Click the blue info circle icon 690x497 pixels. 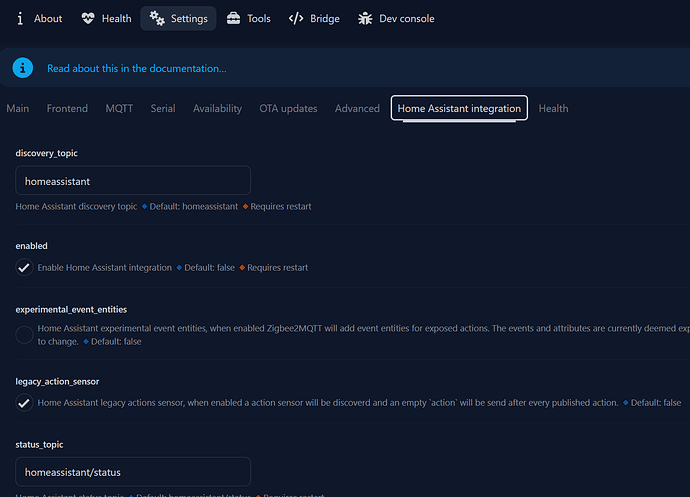23,68
